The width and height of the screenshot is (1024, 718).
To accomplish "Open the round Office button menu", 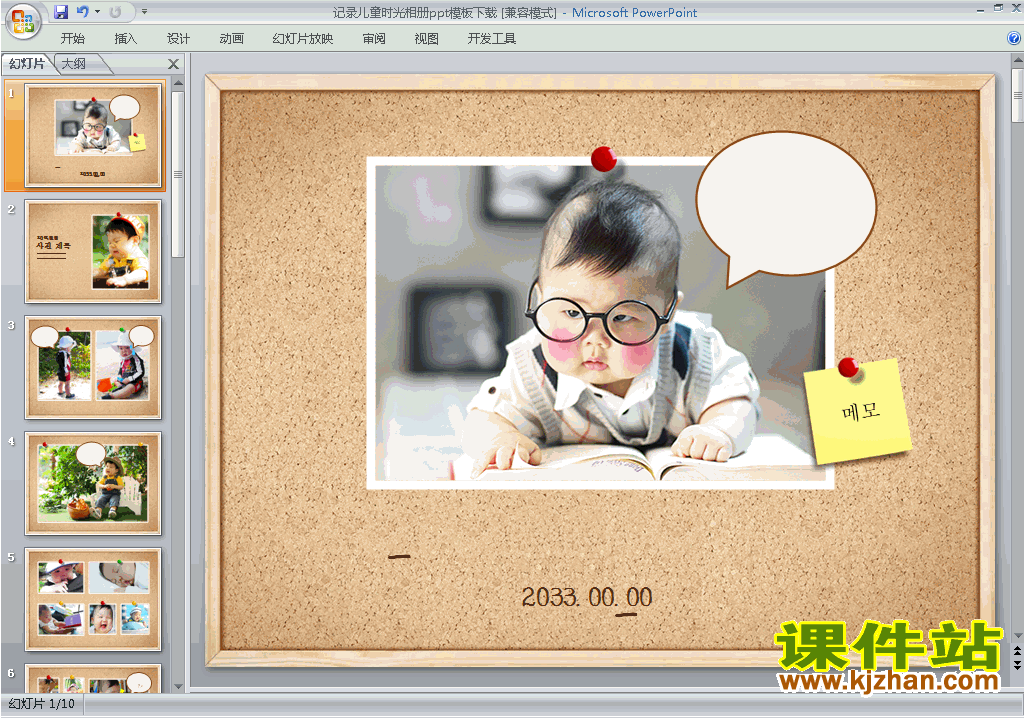I will (x=23, y=21).
